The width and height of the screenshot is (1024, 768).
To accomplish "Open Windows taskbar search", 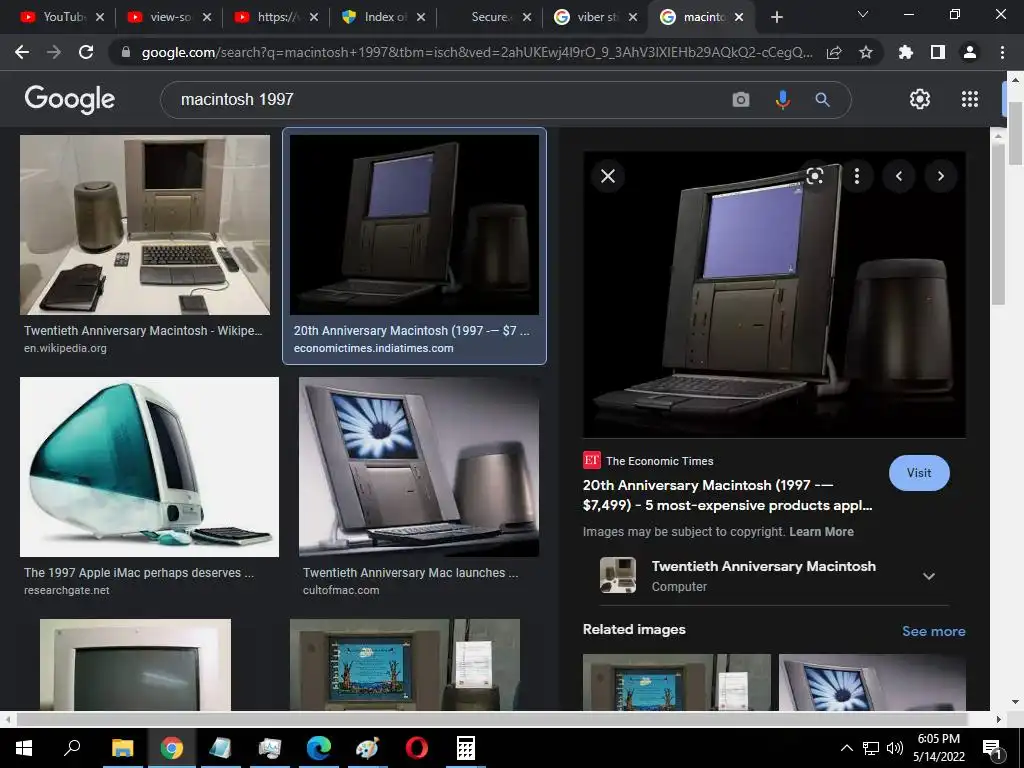I will [72, 748].
